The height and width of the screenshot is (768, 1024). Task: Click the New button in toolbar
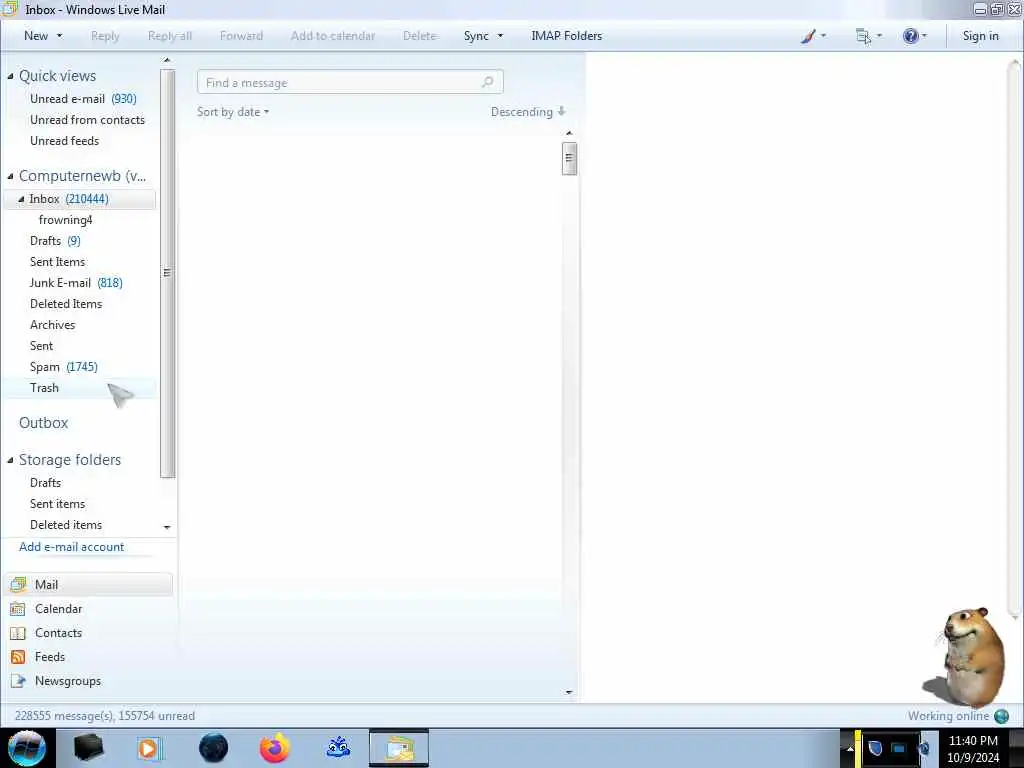(x=36, y=36)
